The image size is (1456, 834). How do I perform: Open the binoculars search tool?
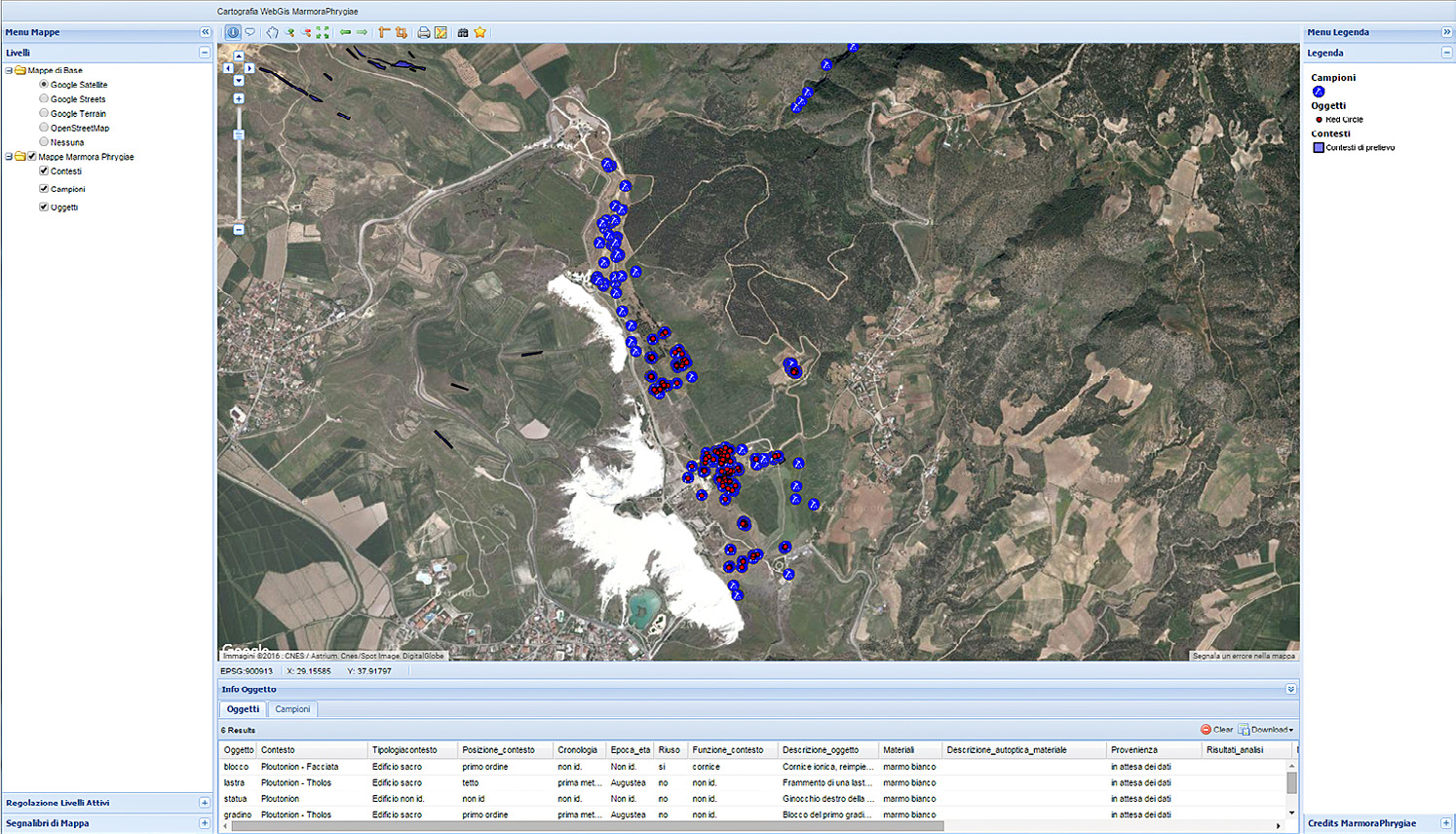(463, 32)
